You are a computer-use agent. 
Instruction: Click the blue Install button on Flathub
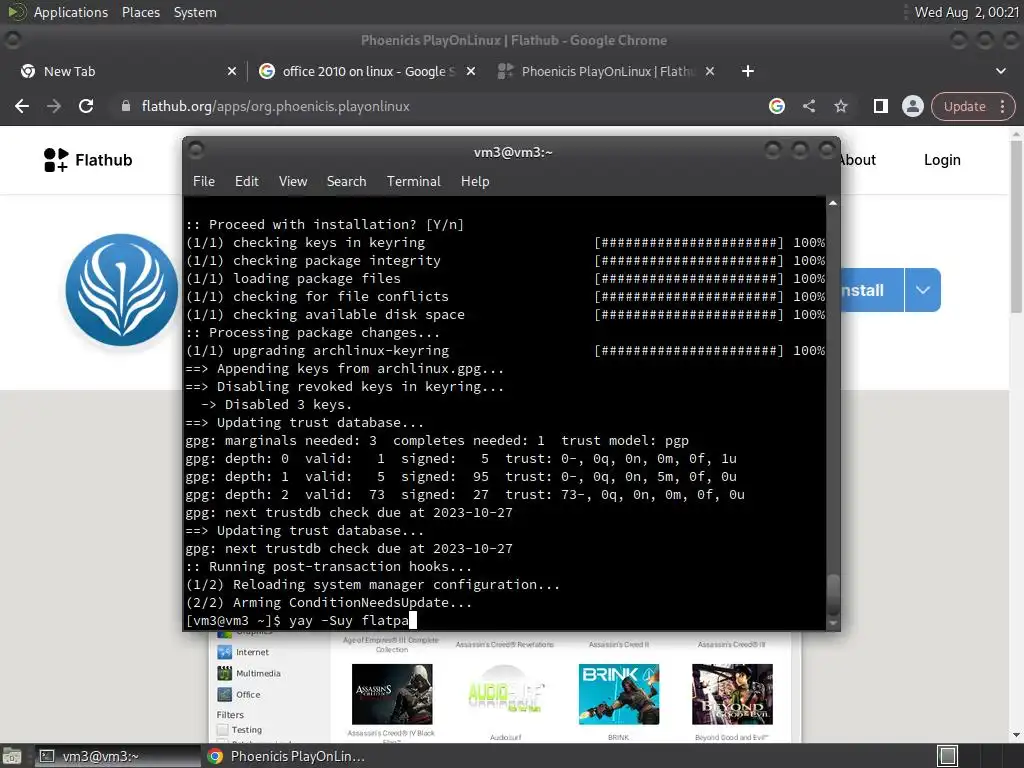point(872,290)
